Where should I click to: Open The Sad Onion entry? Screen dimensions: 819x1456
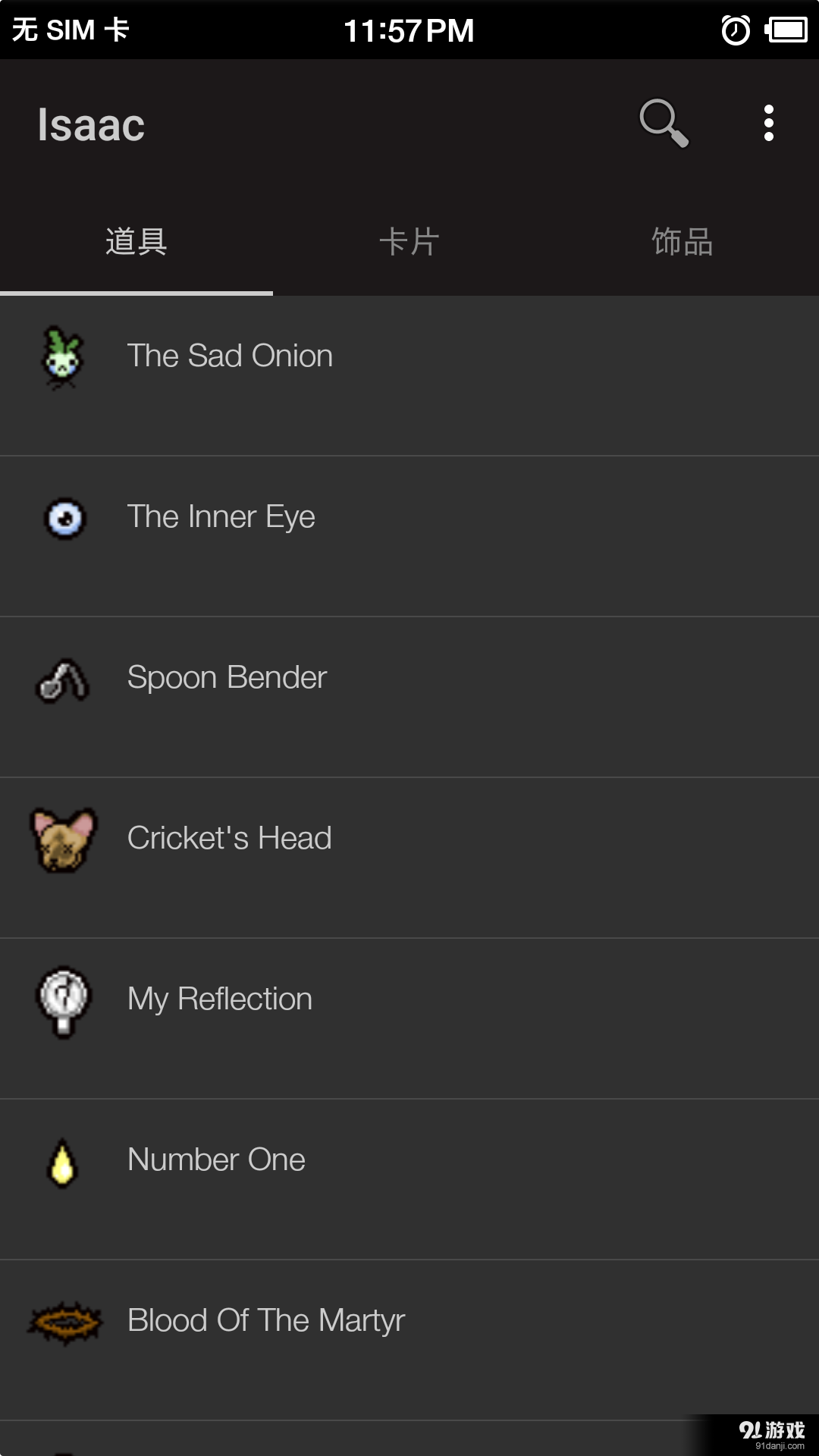(230, 356)
